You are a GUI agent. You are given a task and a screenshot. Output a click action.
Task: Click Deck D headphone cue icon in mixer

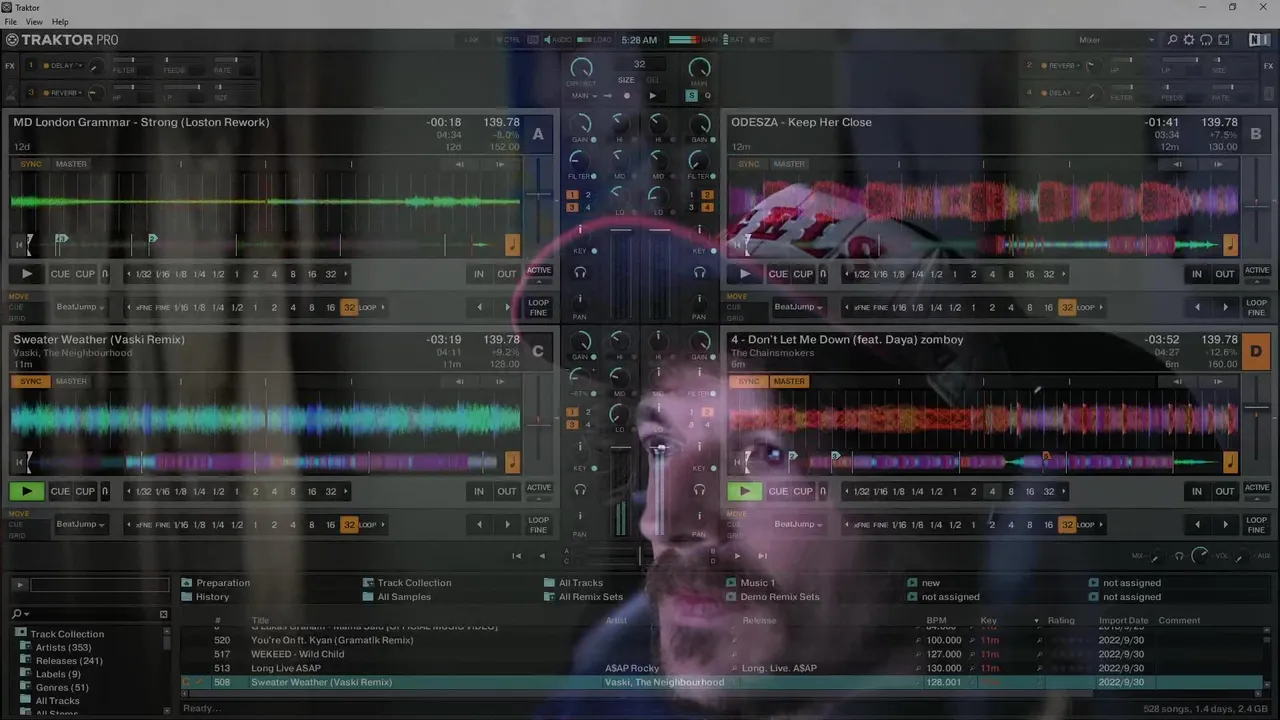(699, 489)
